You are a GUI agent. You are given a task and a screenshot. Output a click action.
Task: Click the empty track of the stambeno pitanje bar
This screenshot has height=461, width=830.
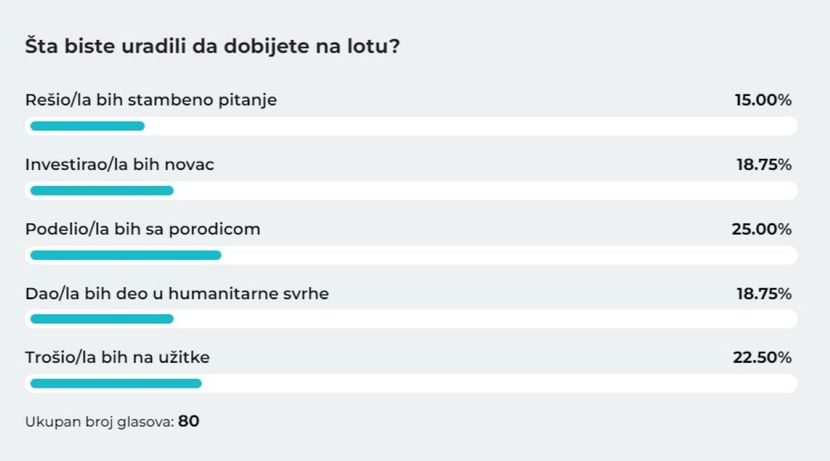(x=471, y=126)
